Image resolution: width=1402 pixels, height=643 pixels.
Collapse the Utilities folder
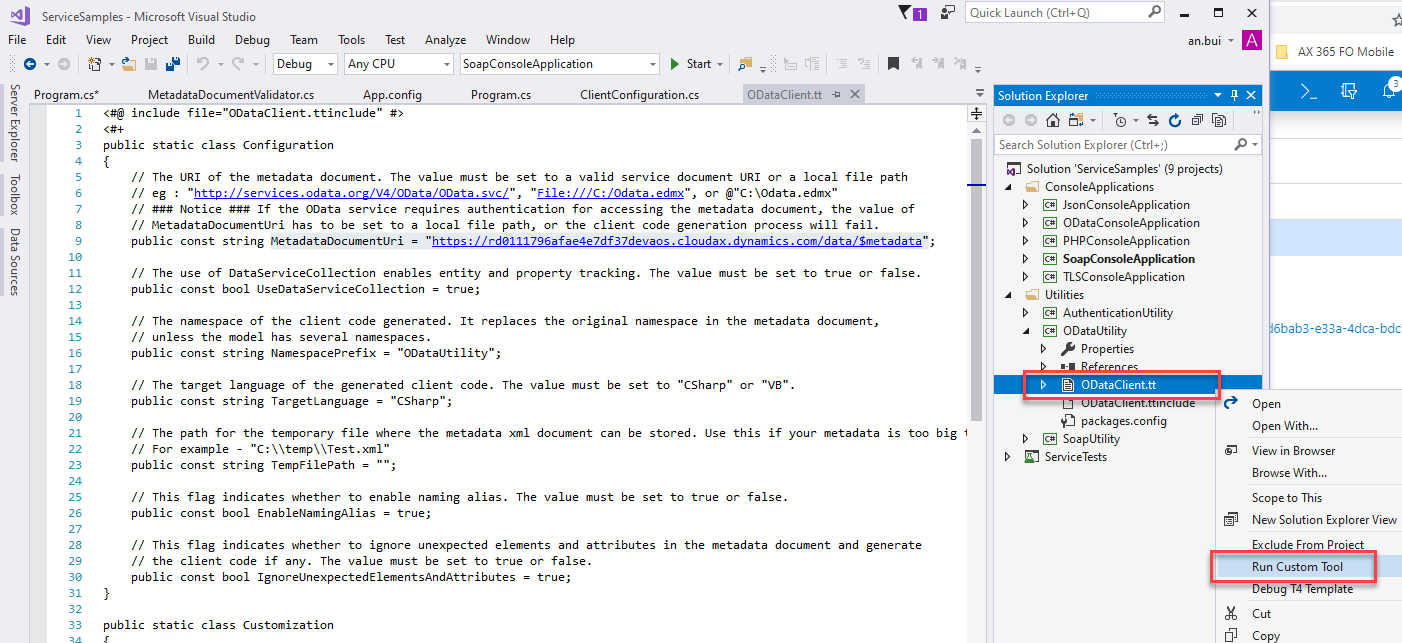click(x=1008, y=295)
